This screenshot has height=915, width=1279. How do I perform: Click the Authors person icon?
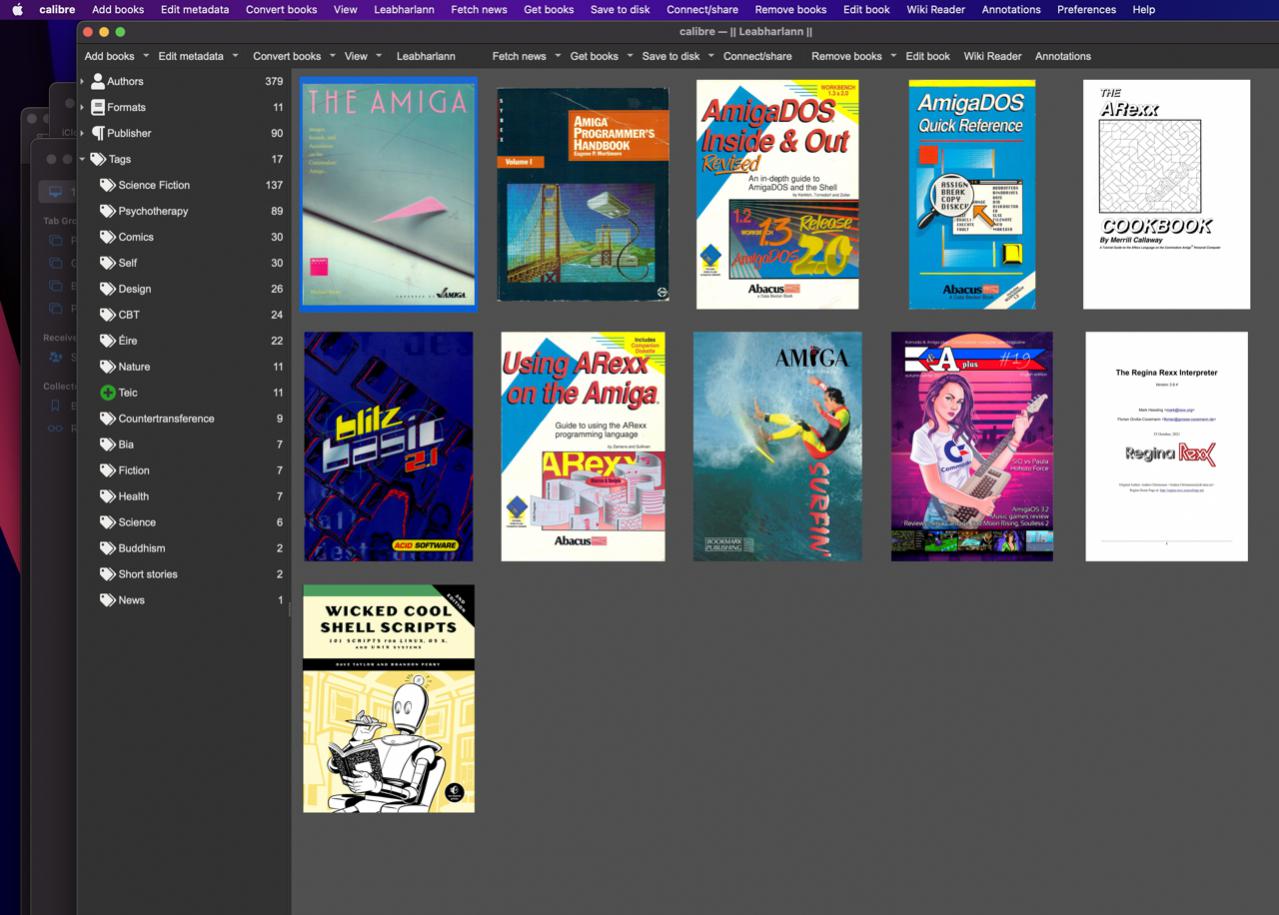click(x=98, y=81)
